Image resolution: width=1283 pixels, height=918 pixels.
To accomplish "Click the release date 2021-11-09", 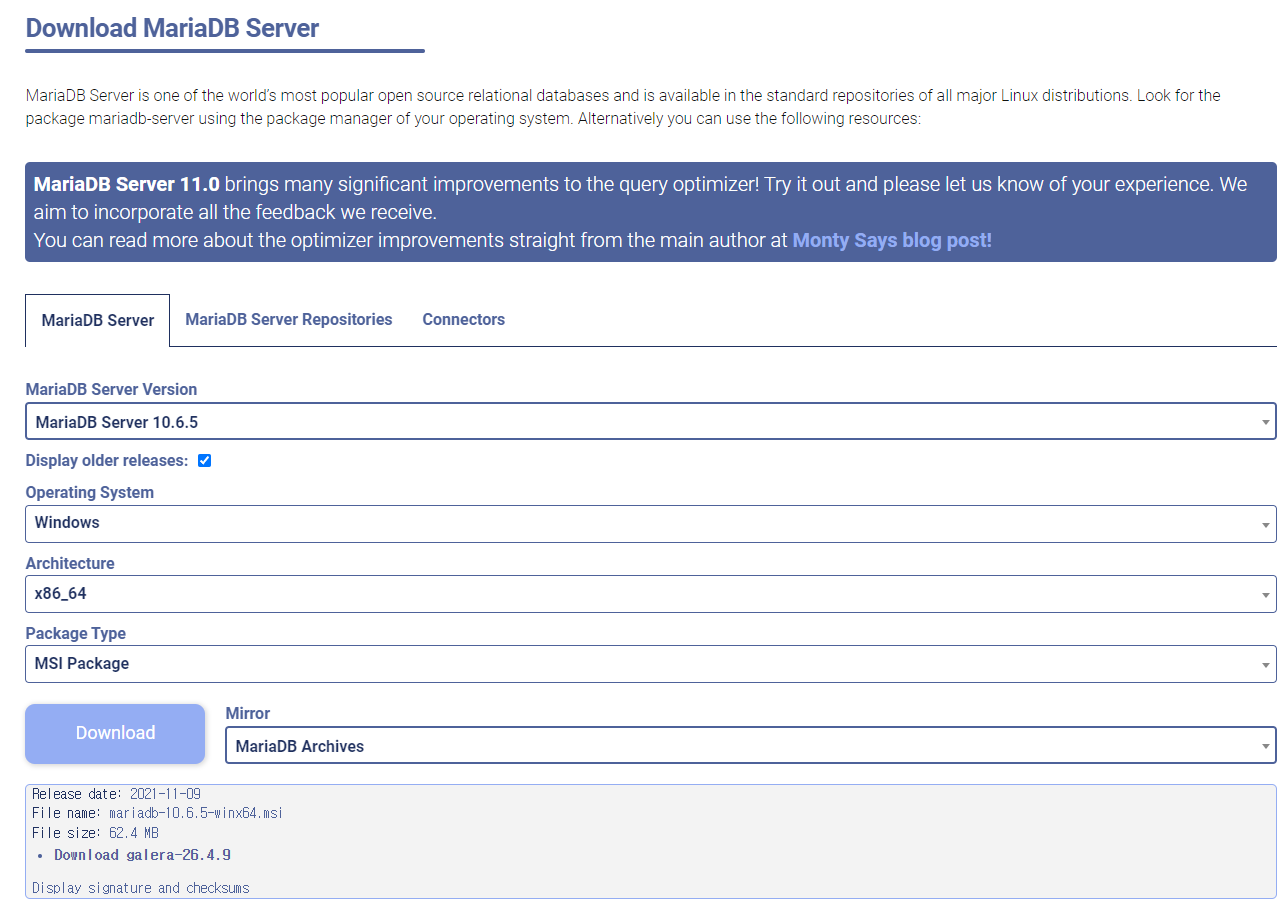I will 165,794.
